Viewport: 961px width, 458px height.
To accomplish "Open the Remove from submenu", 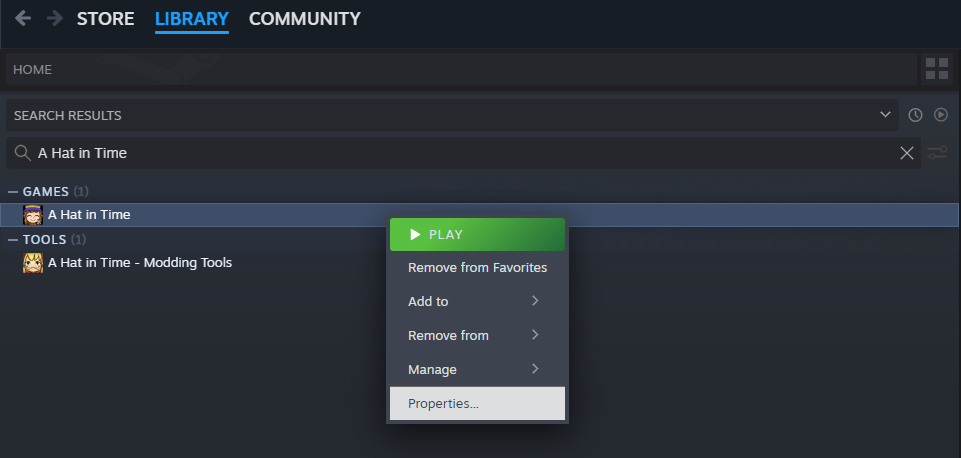I will click(x=477, y=335).
